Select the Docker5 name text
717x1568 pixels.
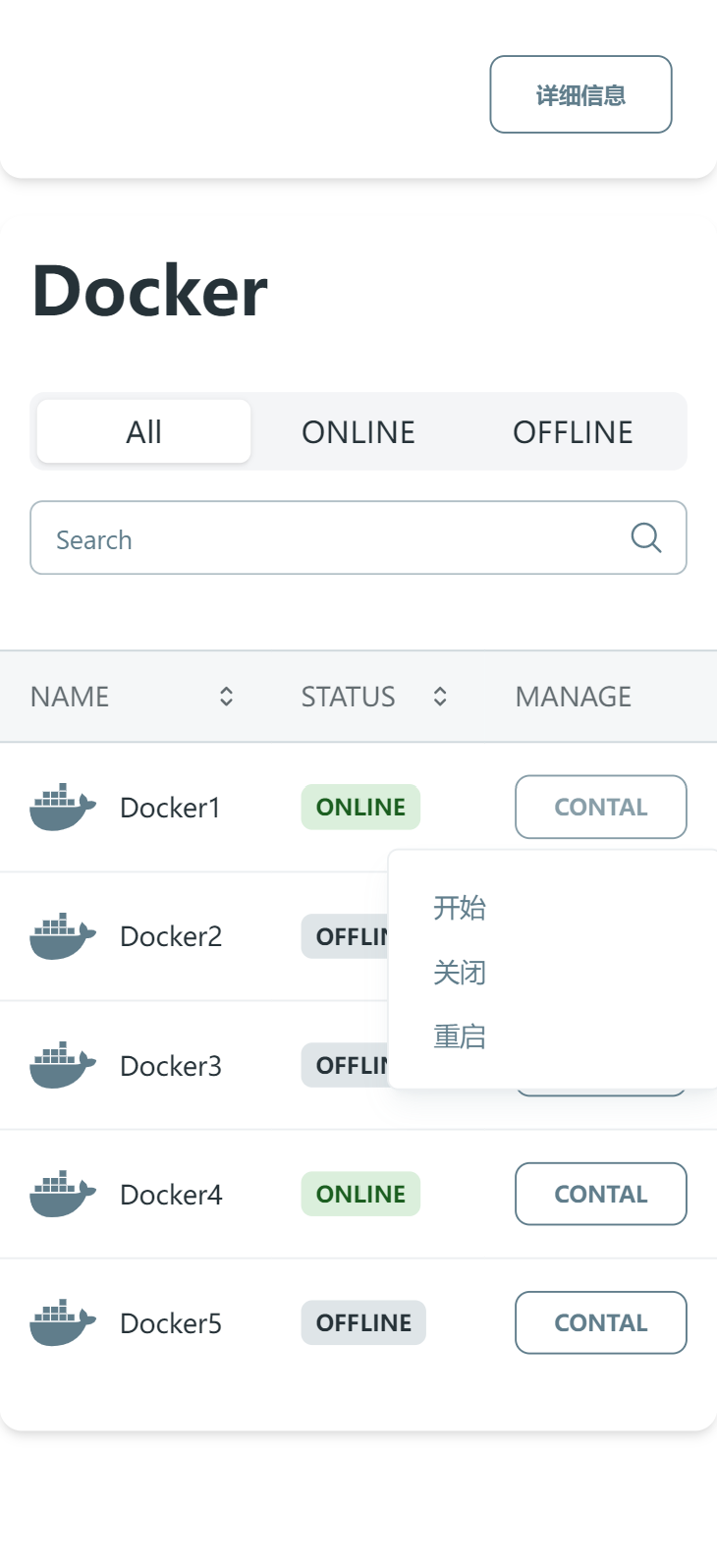click(171, 1323)
